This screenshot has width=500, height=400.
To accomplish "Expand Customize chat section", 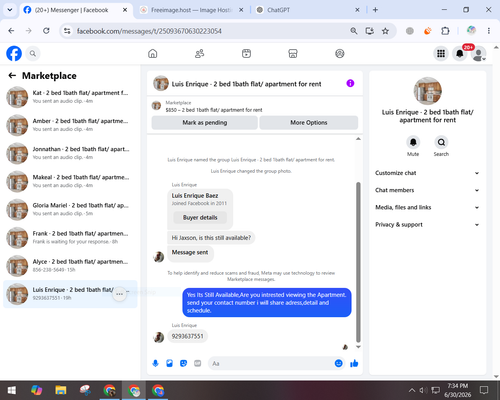I will click(x=427, y=173).
